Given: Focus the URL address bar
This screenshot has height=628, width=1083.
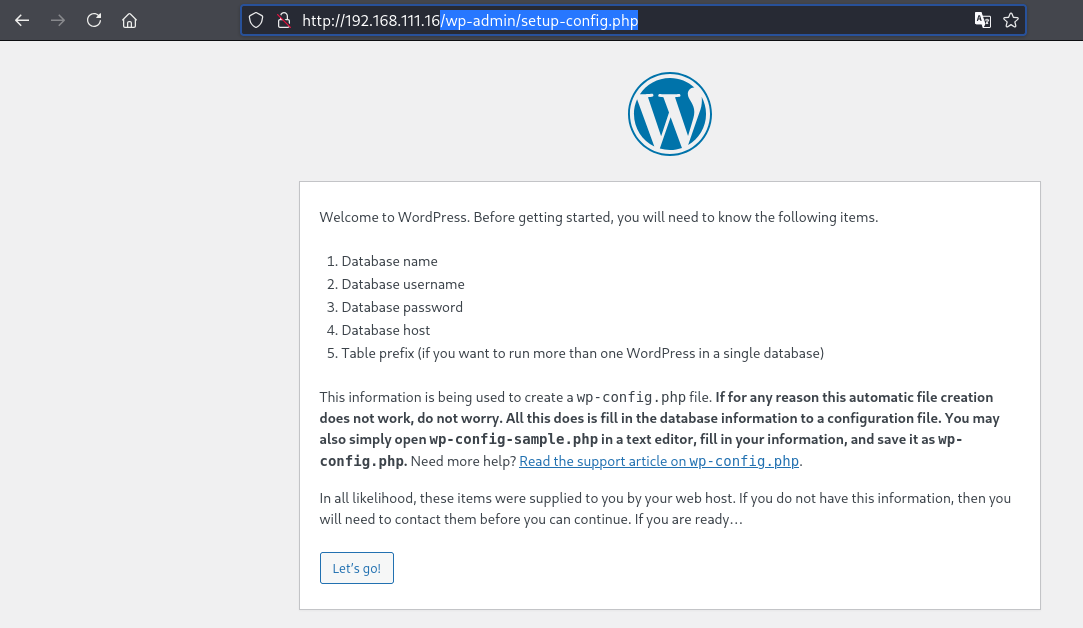Looking at the screenshot, I should coord(633,21).
